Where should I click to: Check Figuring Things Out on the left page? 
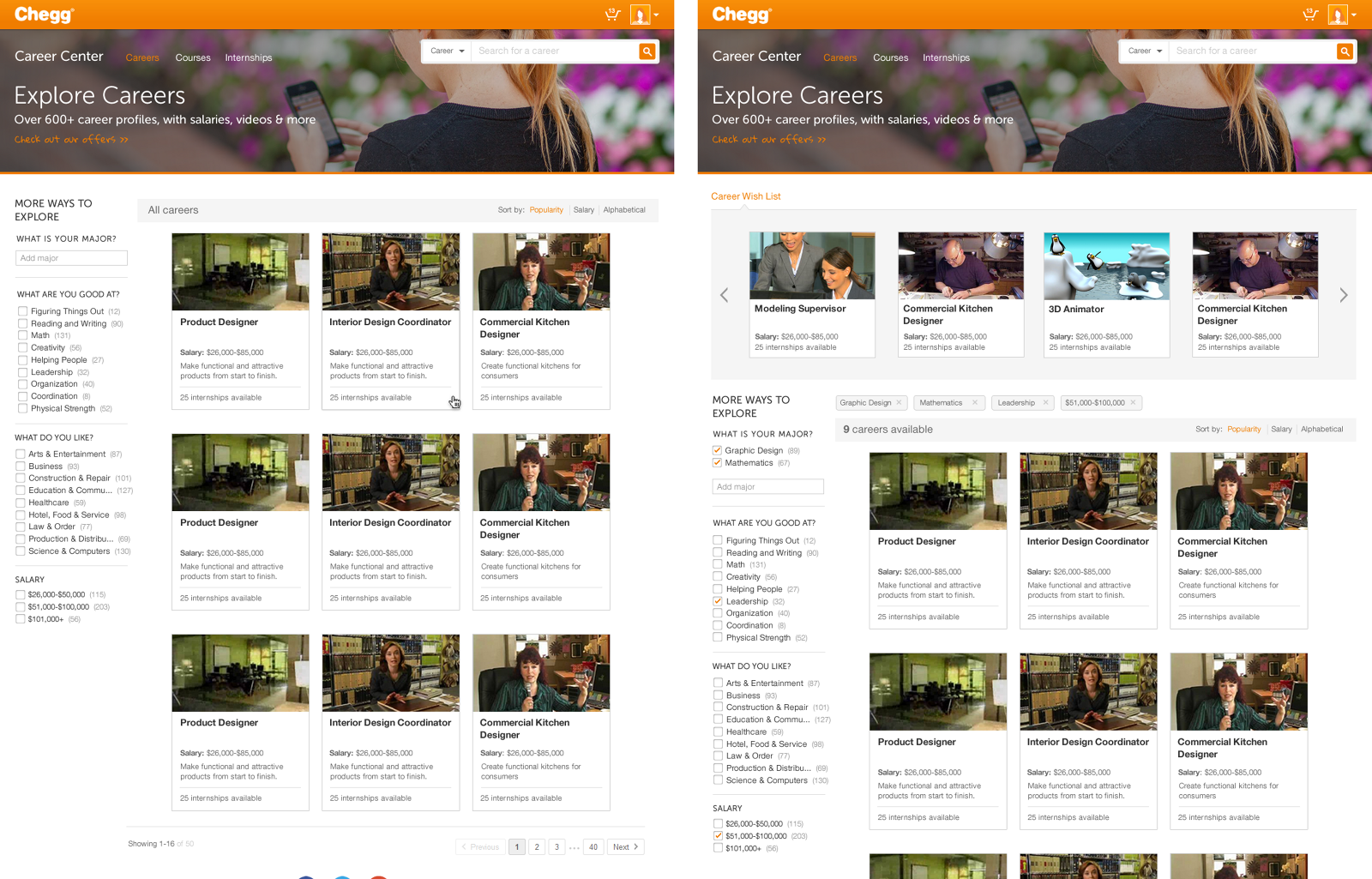pos(22,311)
